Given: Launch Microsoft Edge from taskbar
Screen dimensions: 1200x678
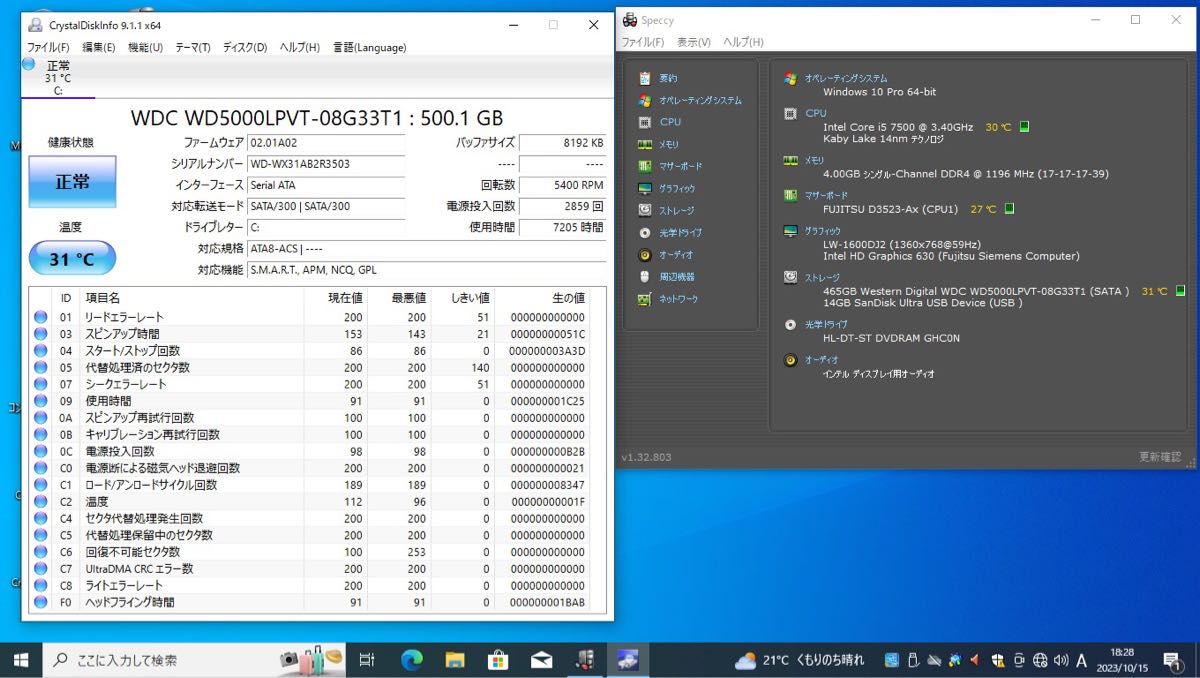Looking at the screenshot, I should coord(412,660).
